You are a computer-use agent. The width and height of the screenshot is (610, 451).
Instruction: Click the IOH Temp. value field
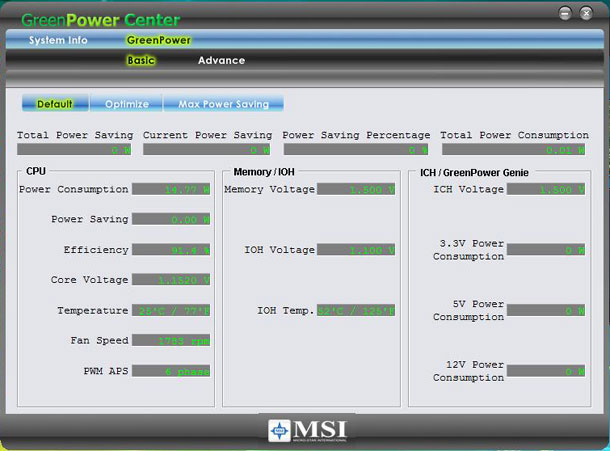tap(356, 310)
